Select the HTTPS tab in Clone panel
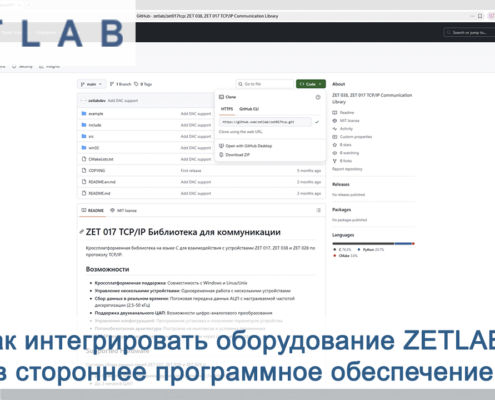This screenshot has width=495, height=400. tap(227, 109)
